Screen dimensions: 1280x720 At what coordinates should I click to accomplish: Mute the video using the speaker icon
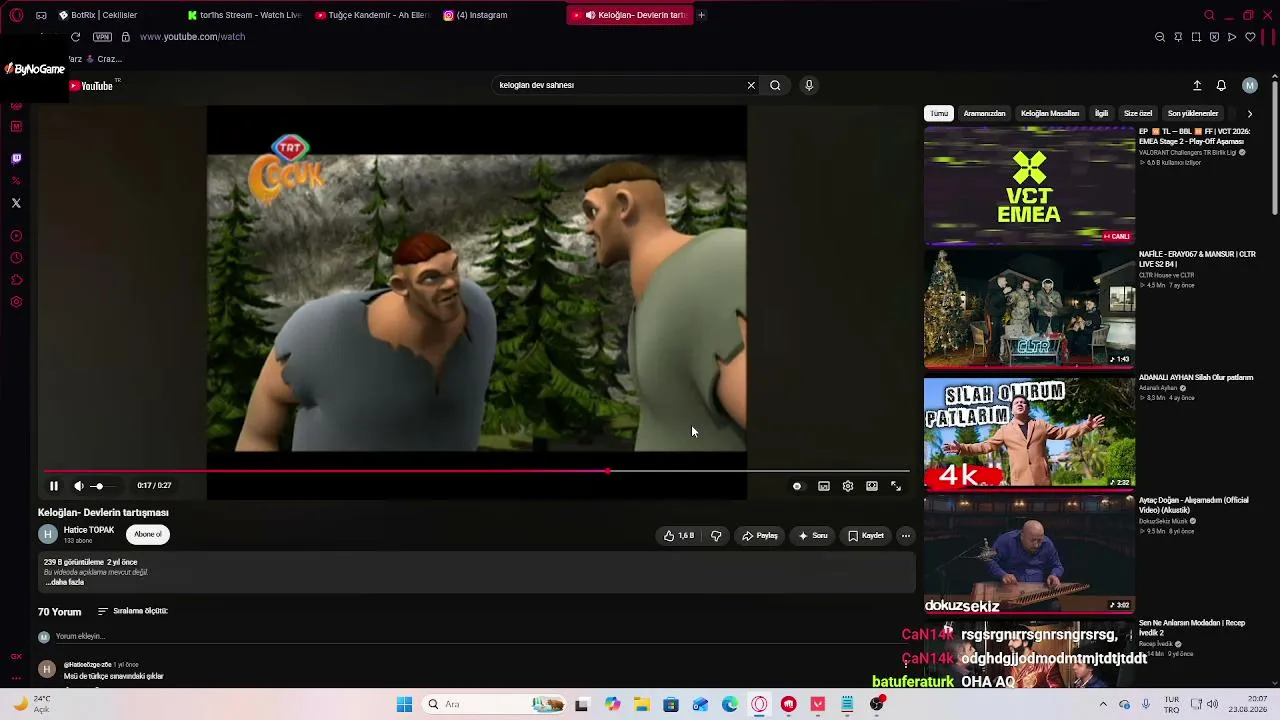79,486
